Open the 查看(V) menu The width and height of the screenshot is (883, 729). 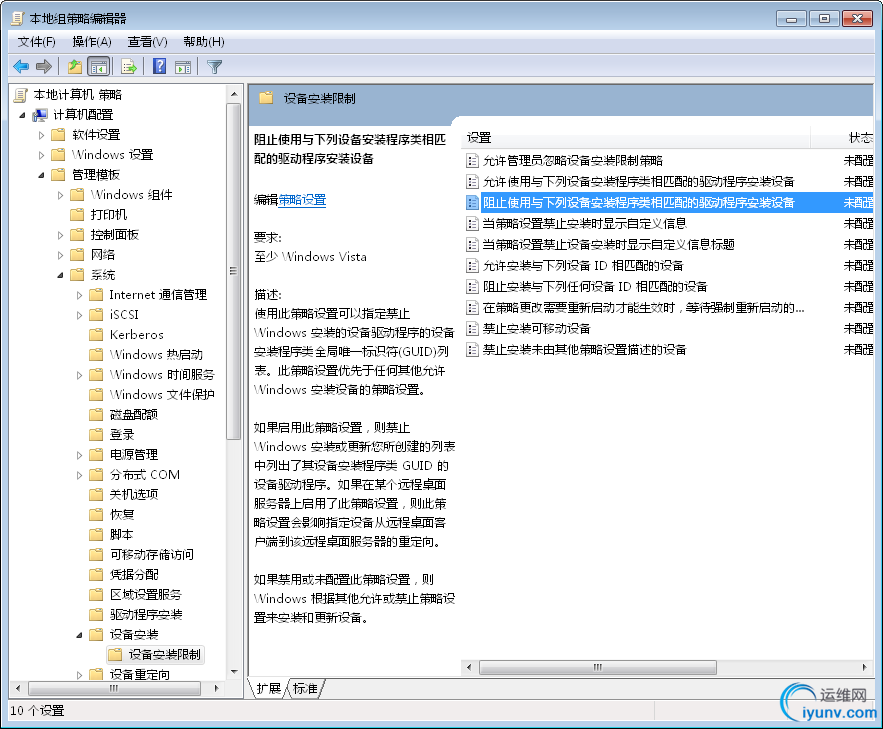tap(145, 42)
